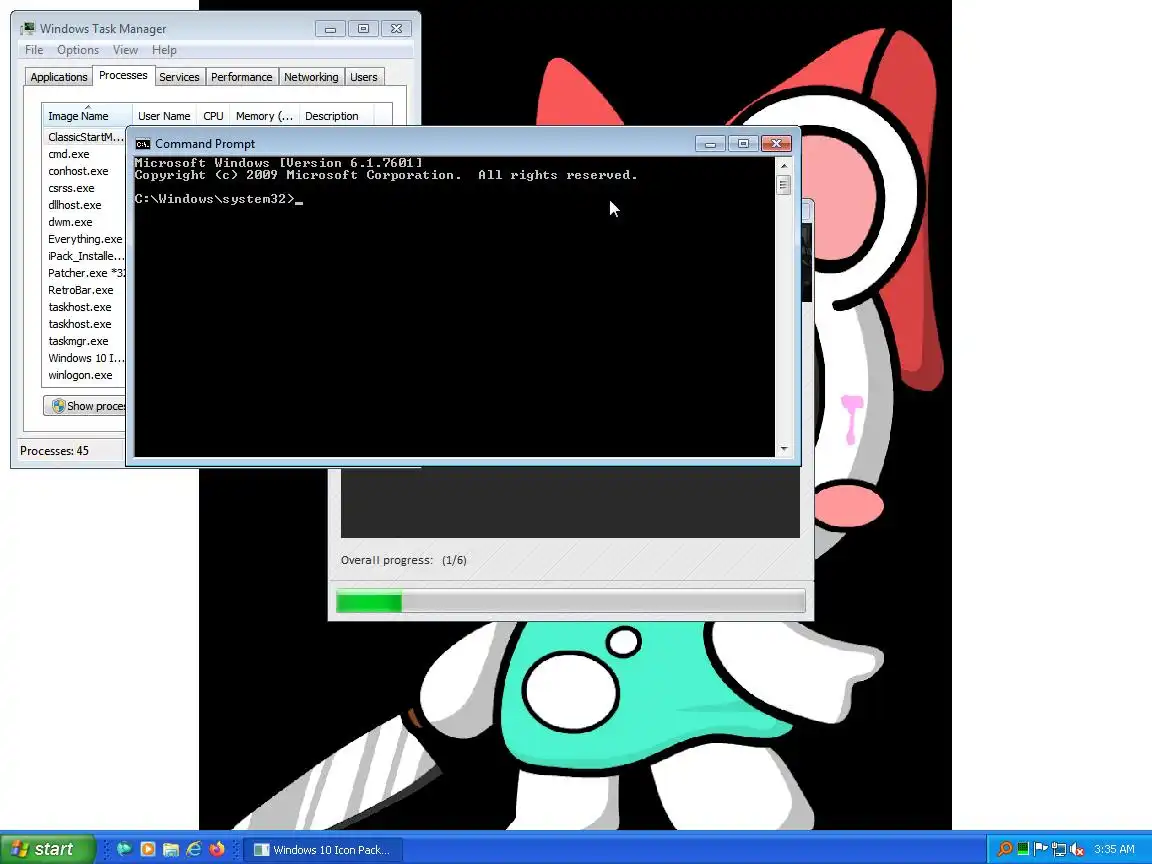
Task: Click the green installer progress bar
Action: 570,602
